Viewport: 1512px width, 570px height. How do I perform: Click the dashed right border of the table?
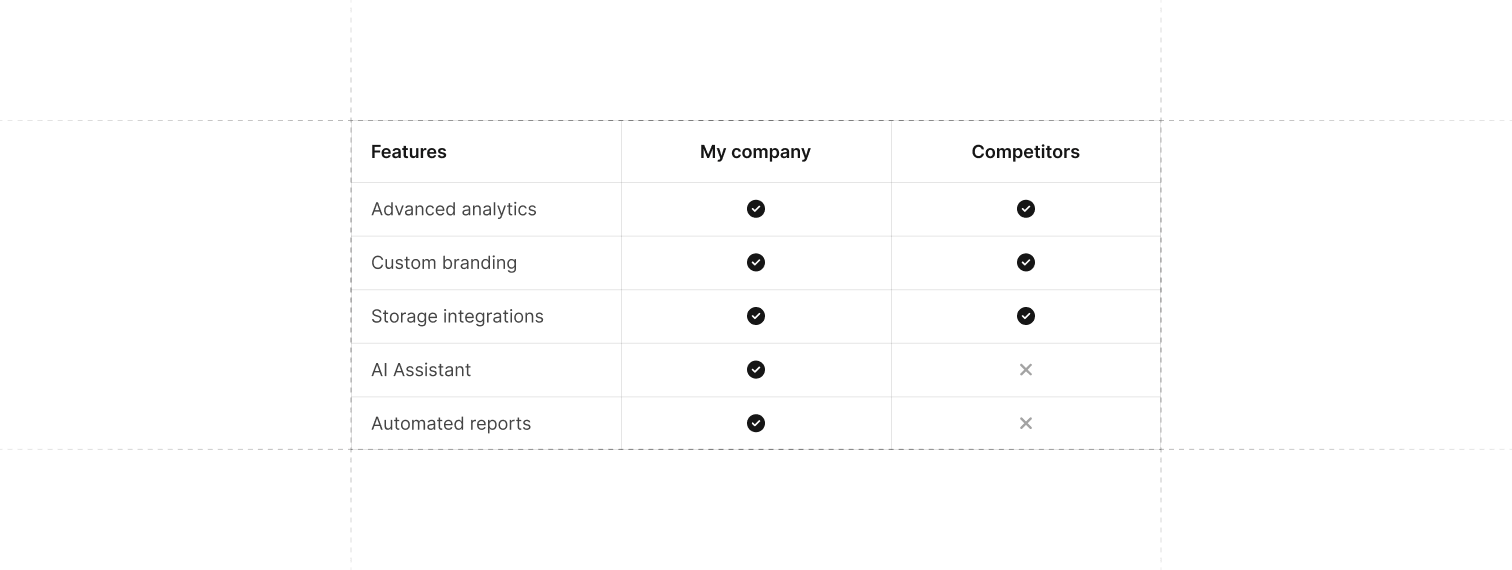tap(1161, 285)
